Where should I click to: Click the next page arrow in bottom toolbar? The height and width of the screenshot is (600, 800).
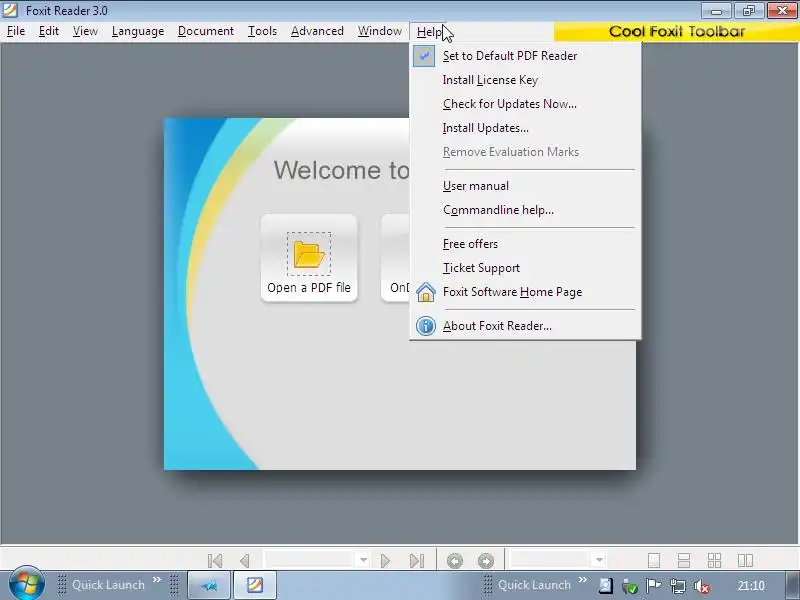385,561
